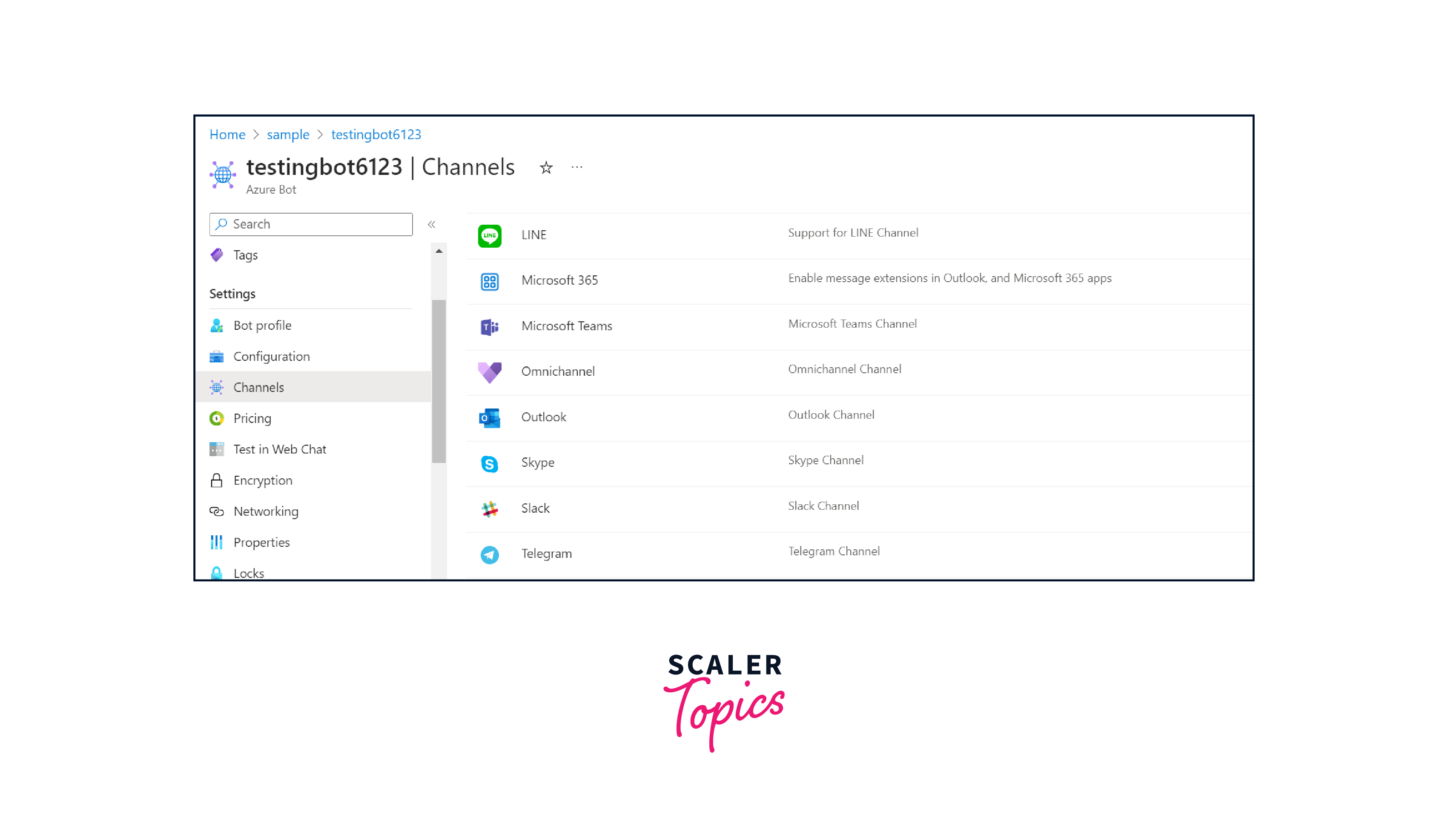Image resolution: width=1448 pixels, height=840 pixels.
Task: Click the Telegram channel icon
Action: coord(490,554)
